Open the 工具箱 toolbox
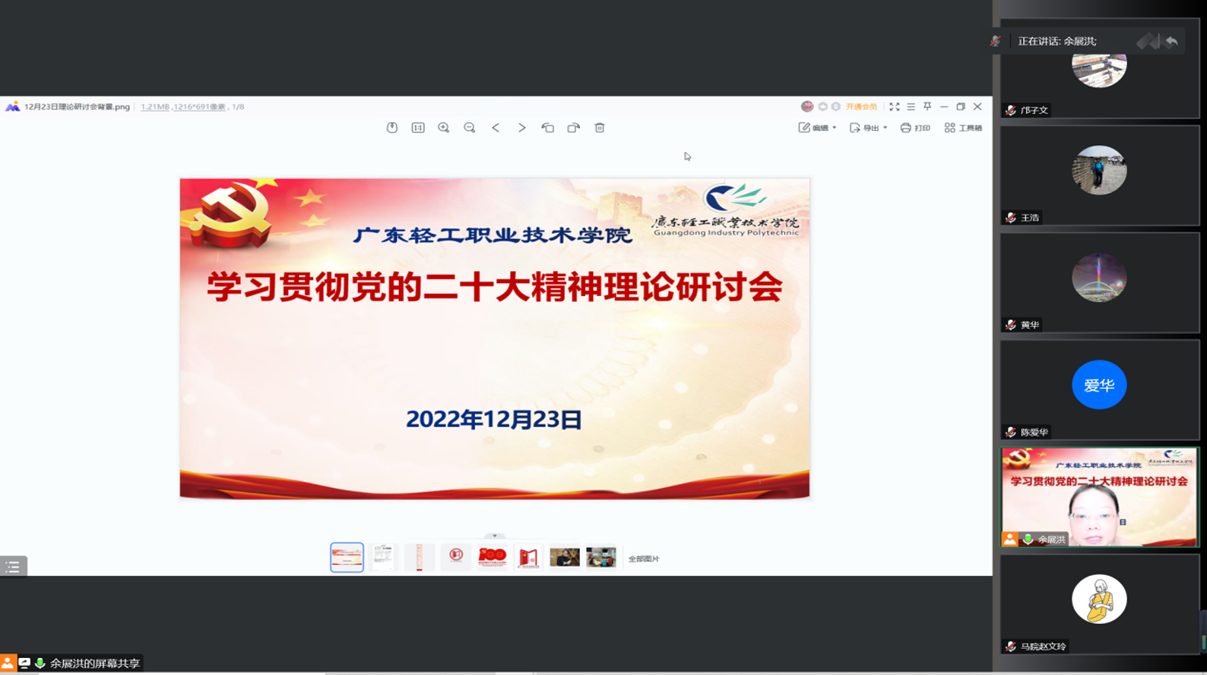This screenshot has height=675, width=1207. tap(963, 128)
